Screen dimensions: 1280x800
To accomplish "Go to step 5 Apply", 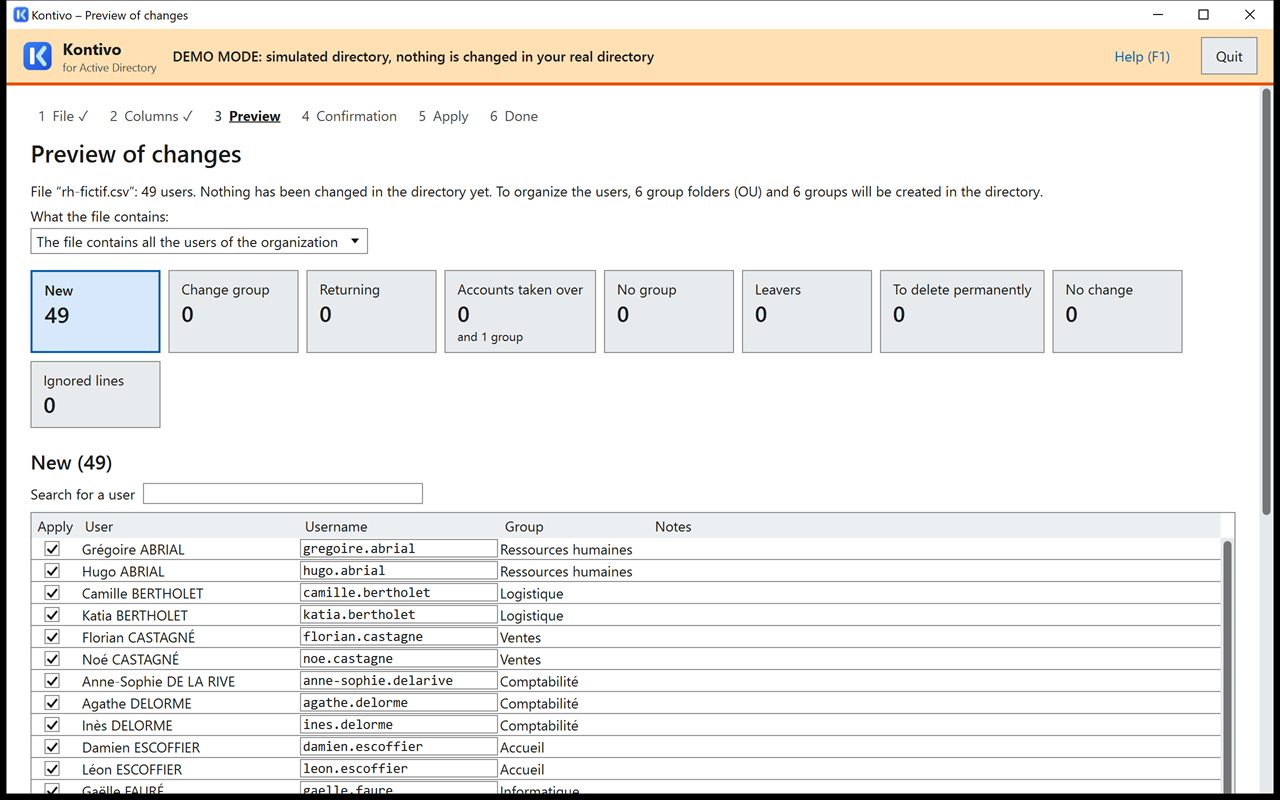I will (x=443, y=116).
